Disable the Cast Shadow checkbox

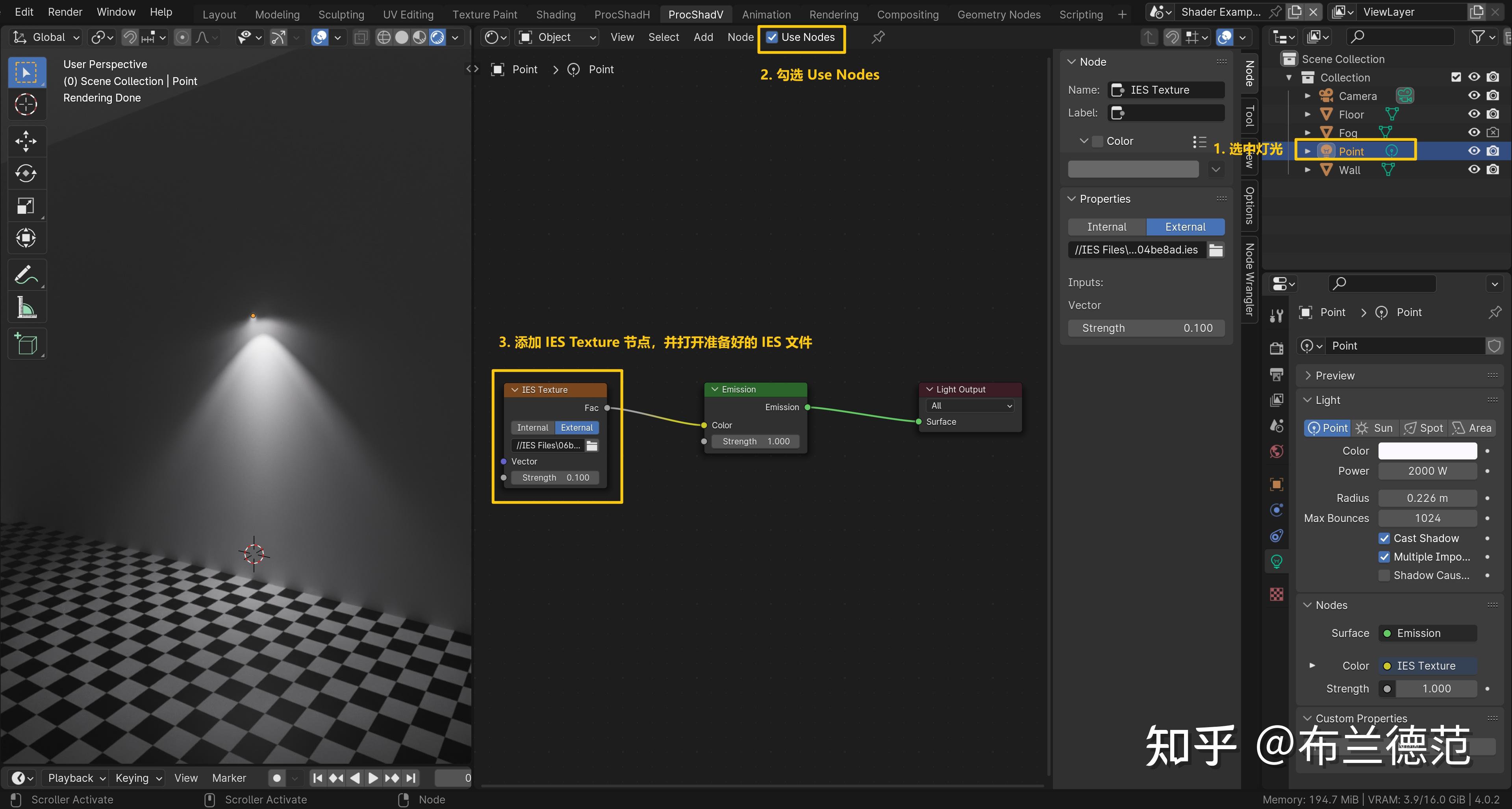click(1385, 538)
